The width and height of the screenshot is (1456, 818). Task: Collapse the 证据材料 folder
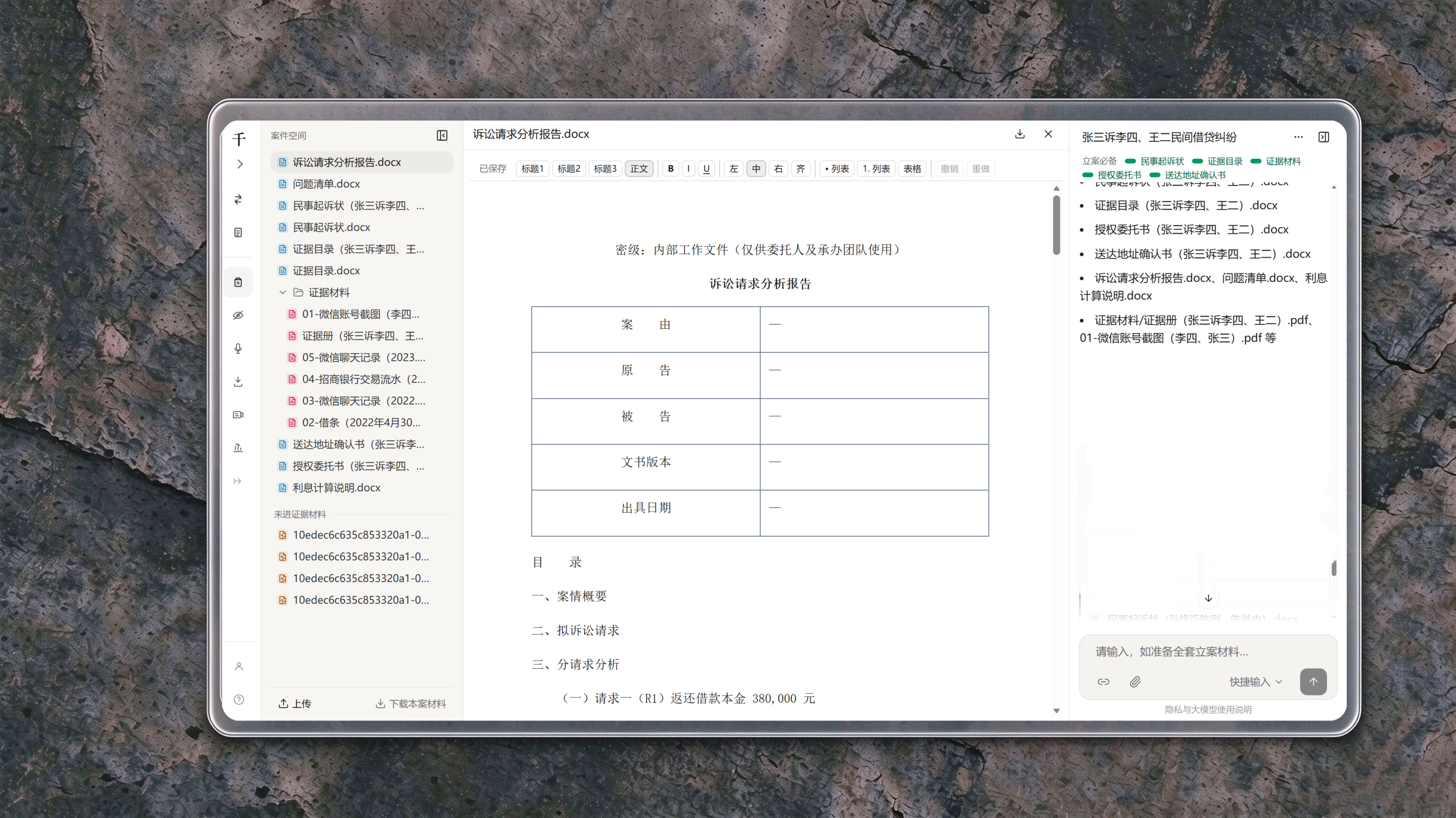coord(283,292)
